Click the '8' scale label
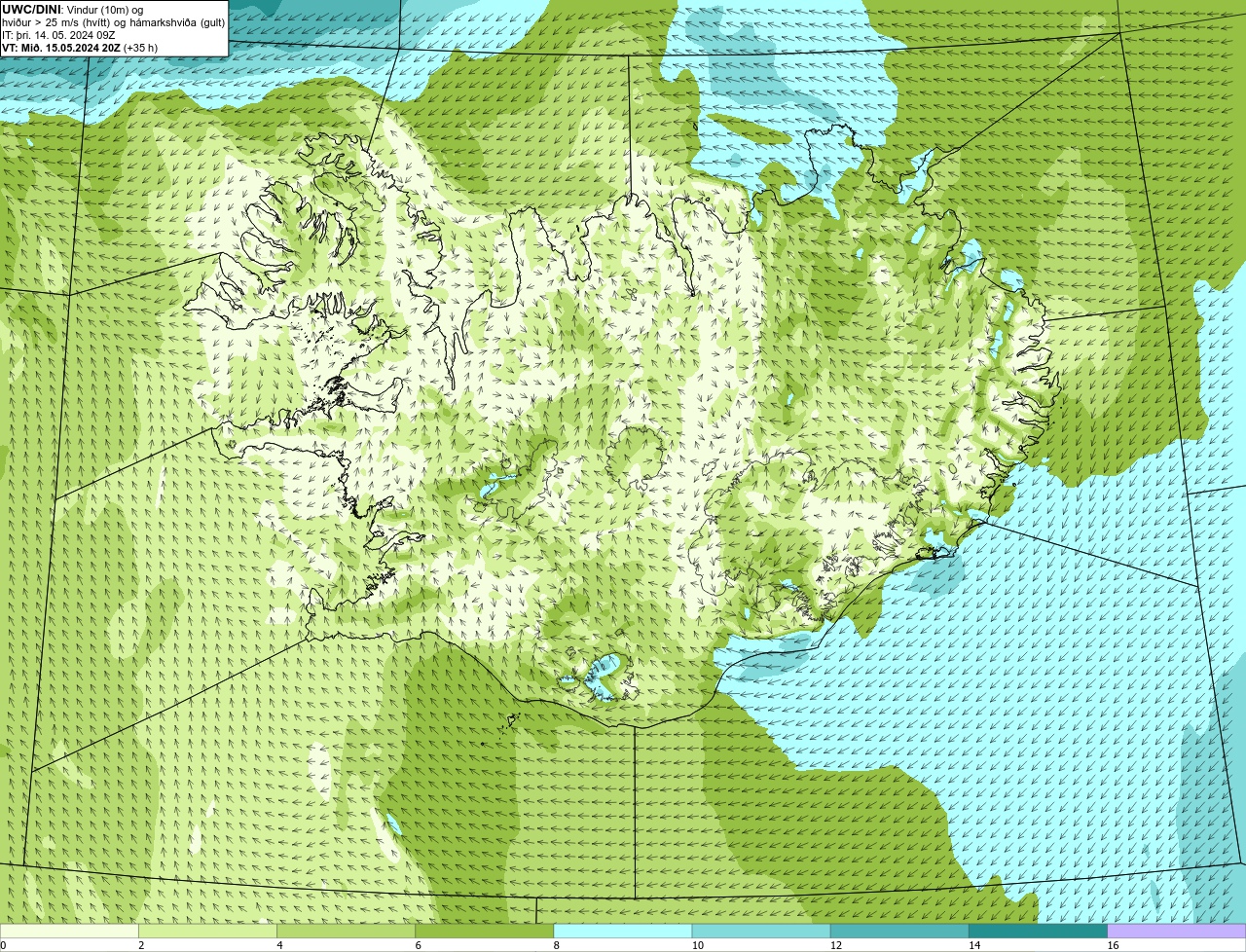The width and height of the screenshot is (1246, 952). (x=557, y=945)
